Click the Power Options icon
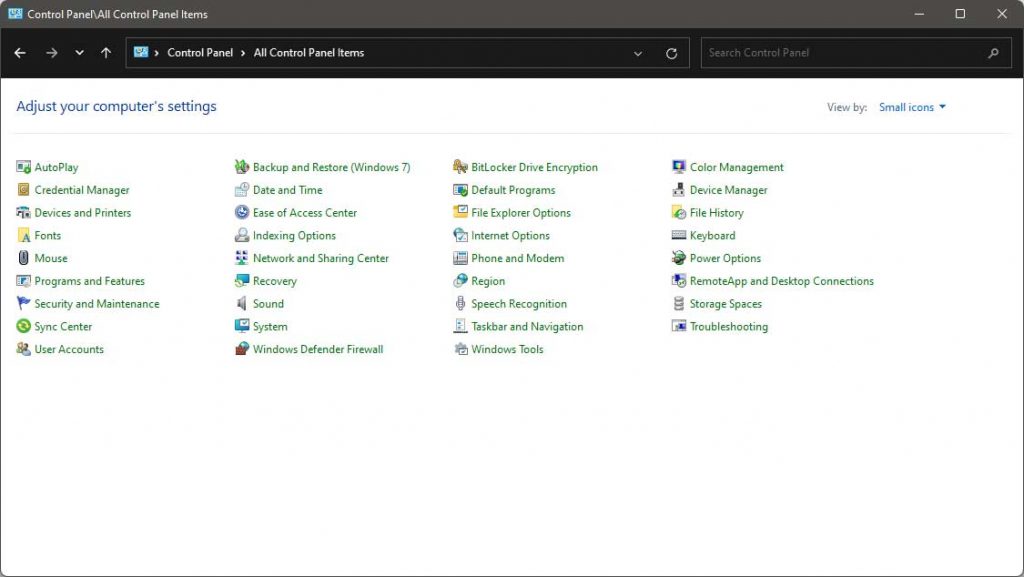 click(679, 258)
